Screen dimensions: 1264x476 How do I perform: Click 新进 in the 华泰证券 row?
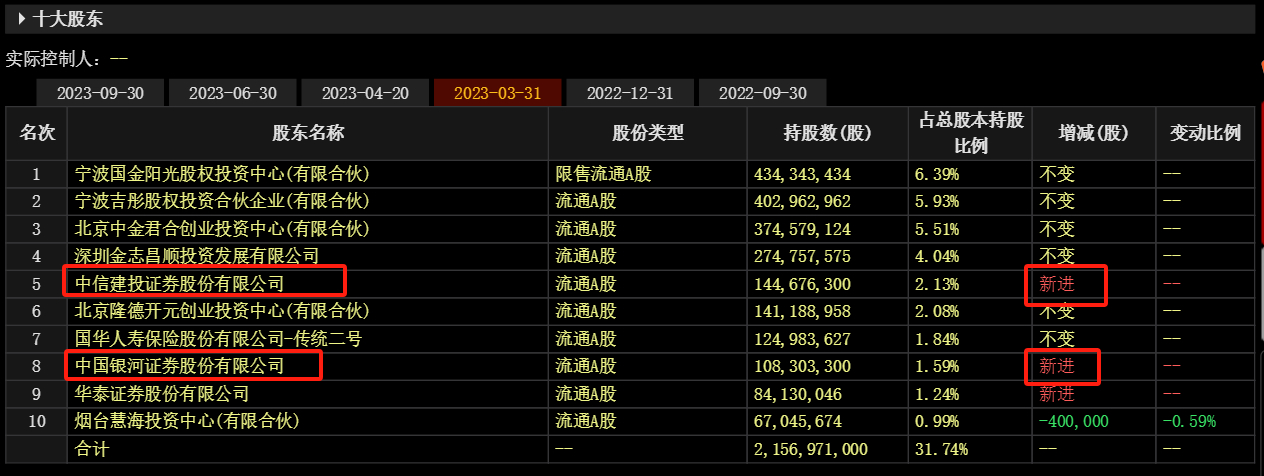1057,394
